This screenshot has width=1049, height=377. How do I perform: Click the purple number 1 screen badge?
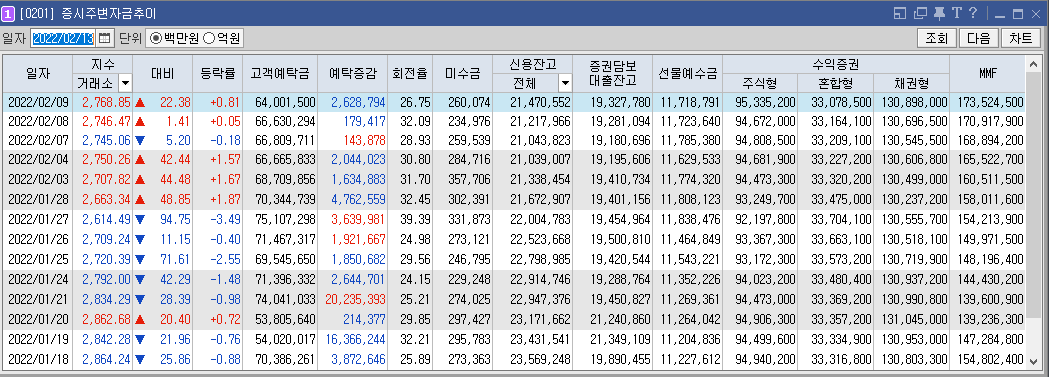(9, 13)
